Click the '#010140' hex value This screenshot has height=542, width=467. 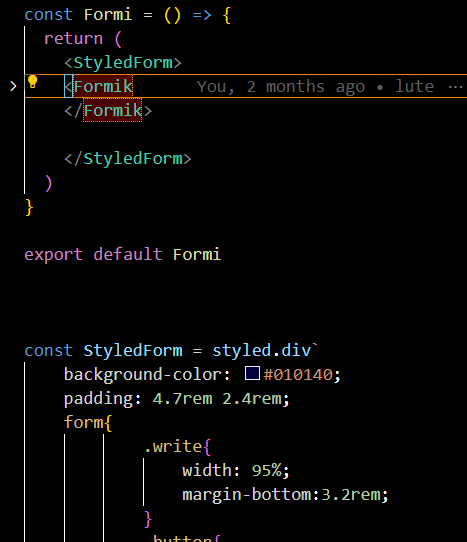[298, 375]
